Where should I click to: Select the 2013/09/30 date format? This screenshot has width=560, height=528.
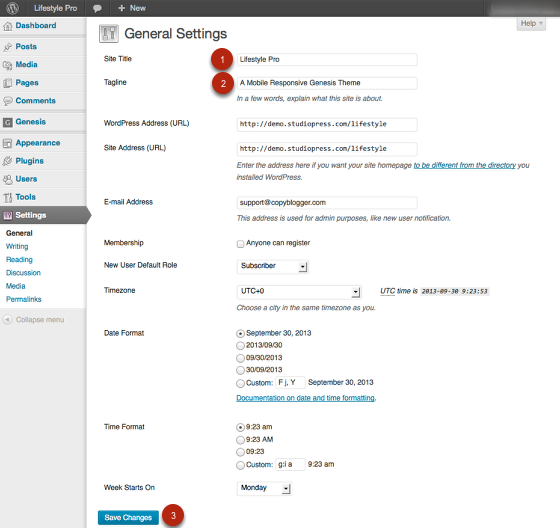point(240,345)
